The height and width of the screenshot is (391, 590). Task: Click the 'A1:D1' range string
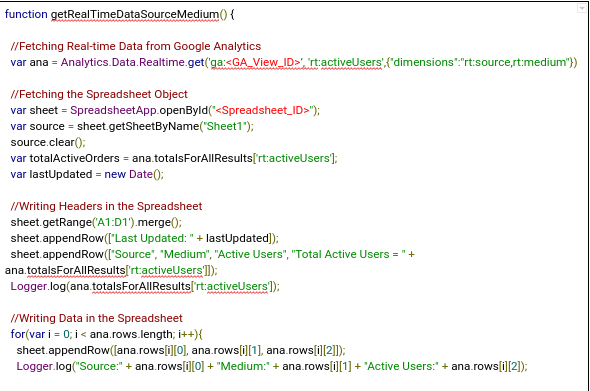click(113, 222)
